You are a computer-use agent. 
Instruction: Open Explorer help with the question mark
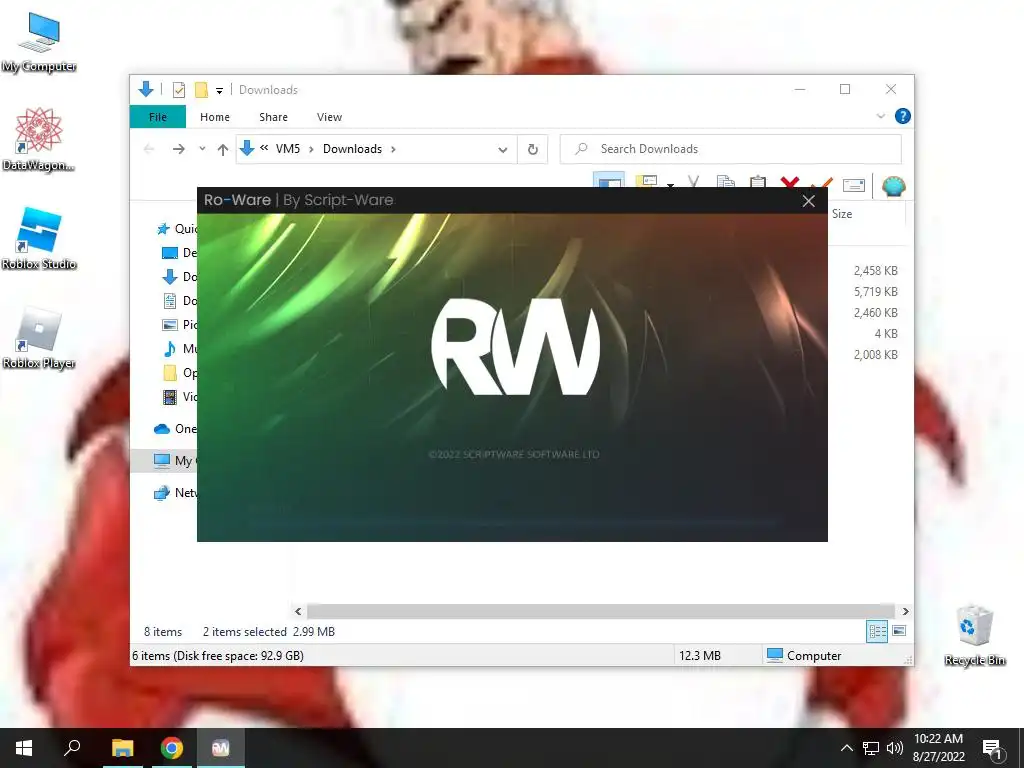tap(903, 116)
